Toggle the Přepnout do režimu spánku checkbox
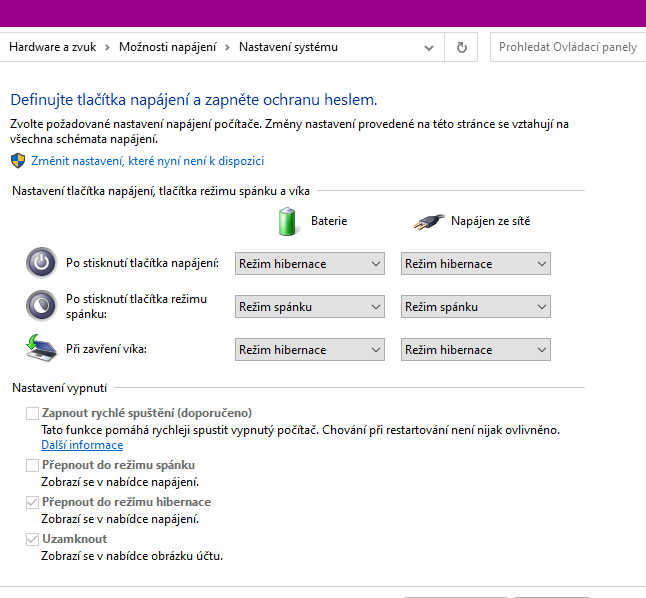The height and width of the screenshot is (598, 646). coord(32,465)
